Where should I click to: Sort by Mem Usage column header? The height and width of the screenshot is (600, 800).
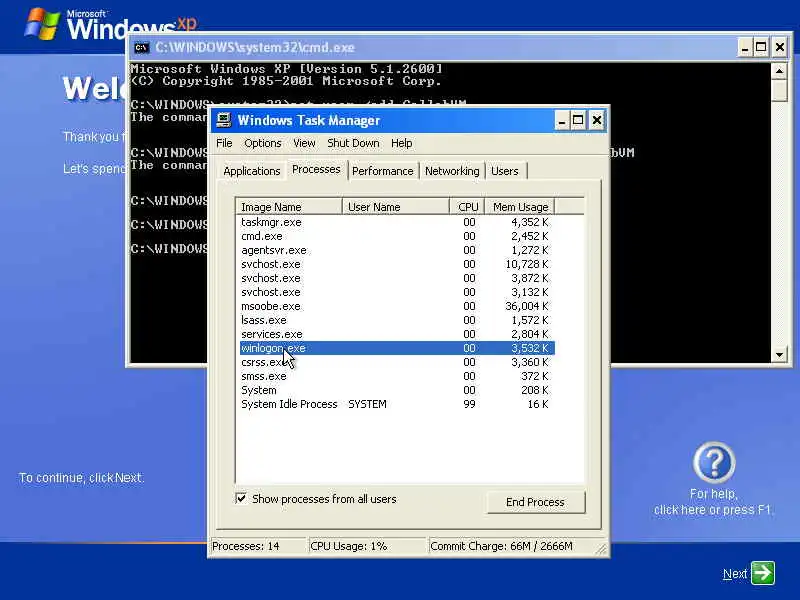(x=519, y=207)
